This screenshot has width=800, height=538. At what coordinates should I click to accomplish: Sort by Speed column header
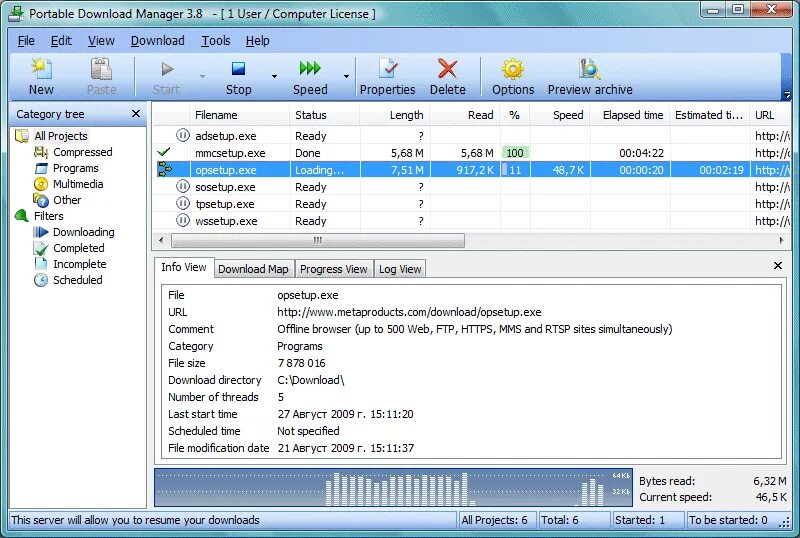click(x=560, y=115)
